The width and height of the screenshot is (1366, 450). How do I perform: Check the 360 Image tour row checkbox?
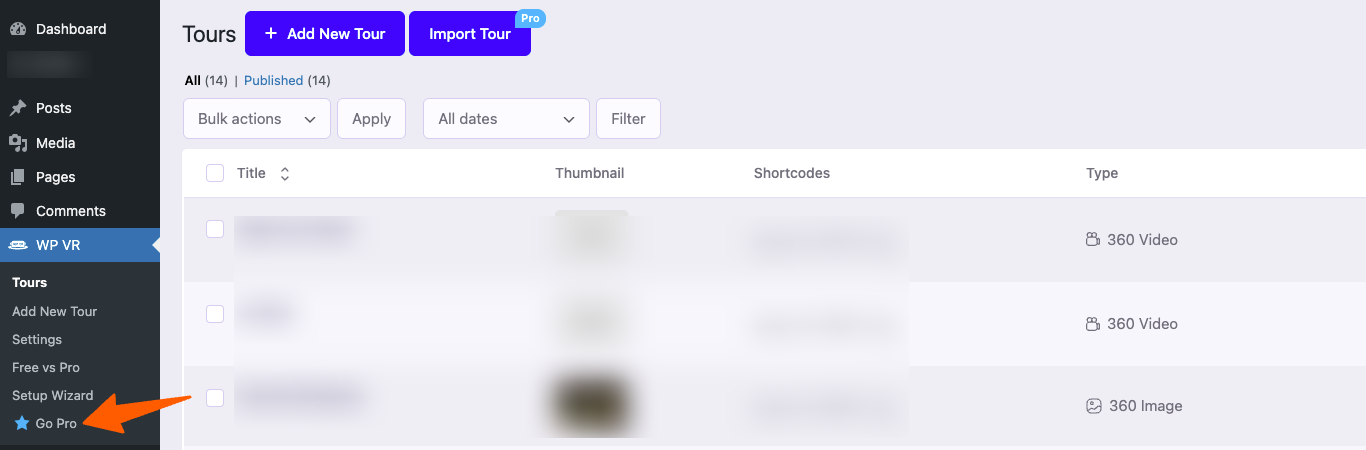215,398
